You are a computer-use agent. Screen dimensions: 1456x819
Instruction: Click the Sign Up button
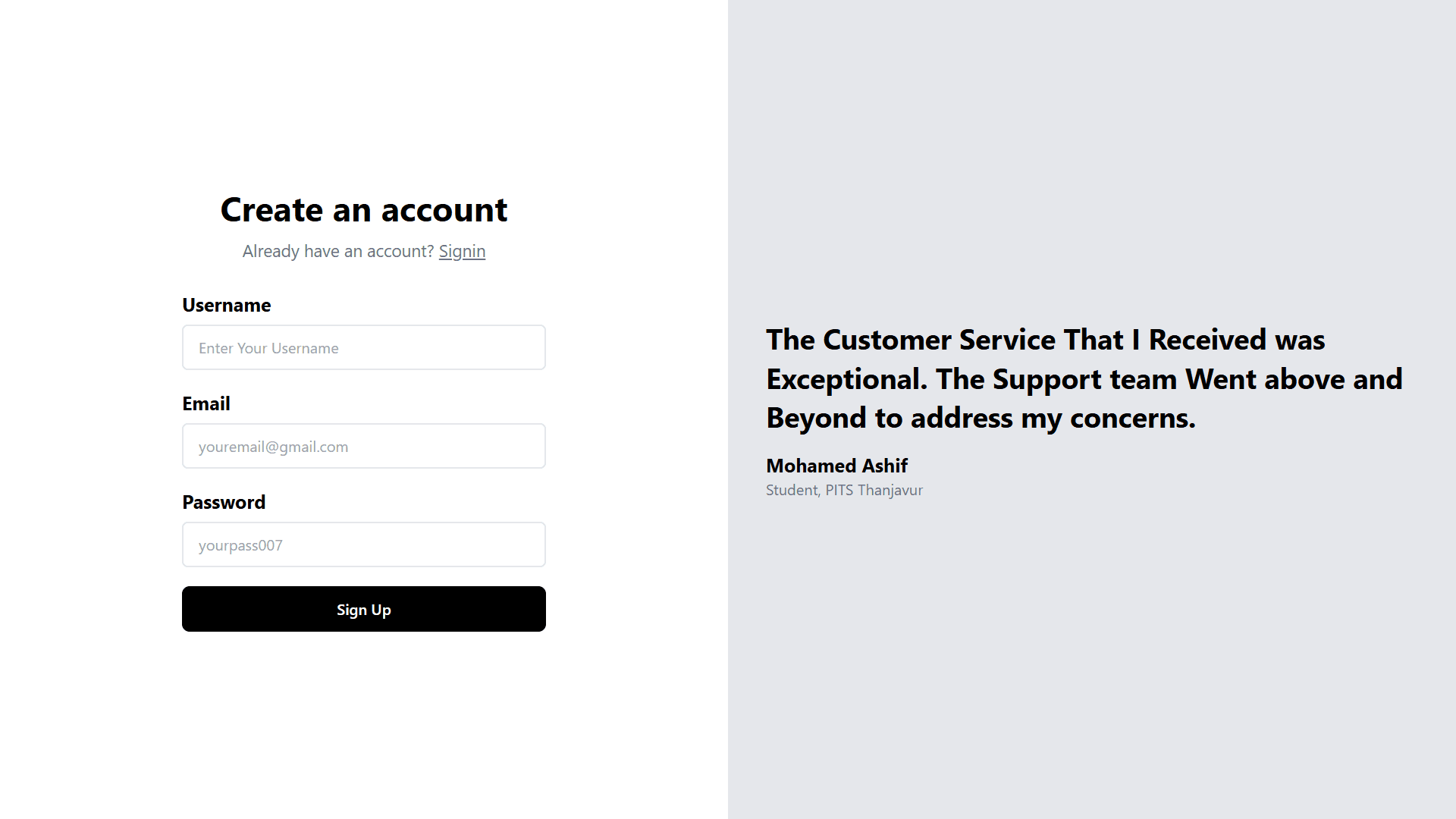364,609
